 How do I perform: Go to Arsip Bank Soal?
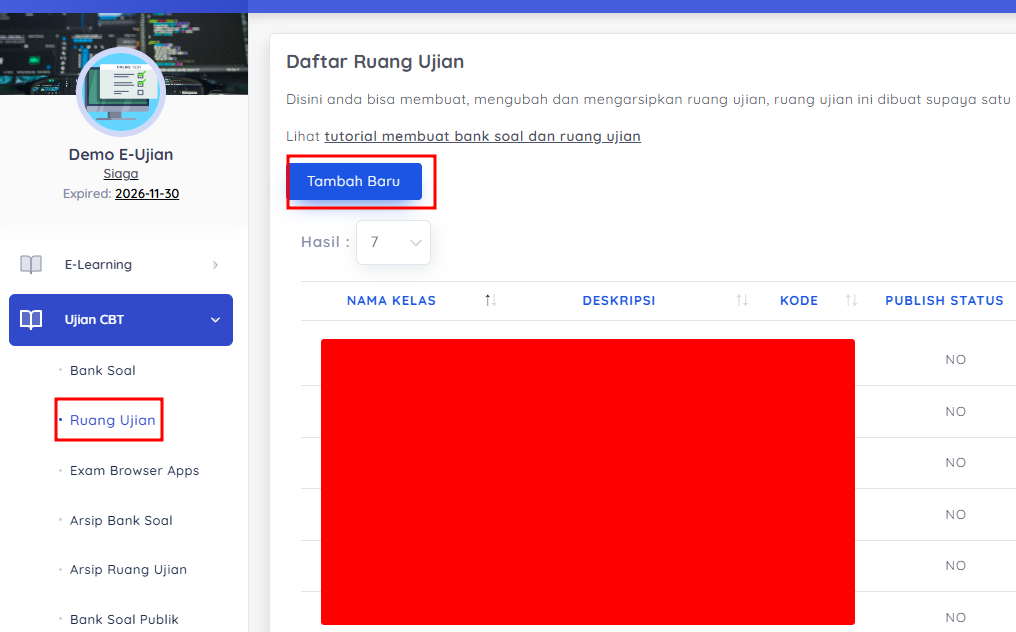click(x=121, y=521)
